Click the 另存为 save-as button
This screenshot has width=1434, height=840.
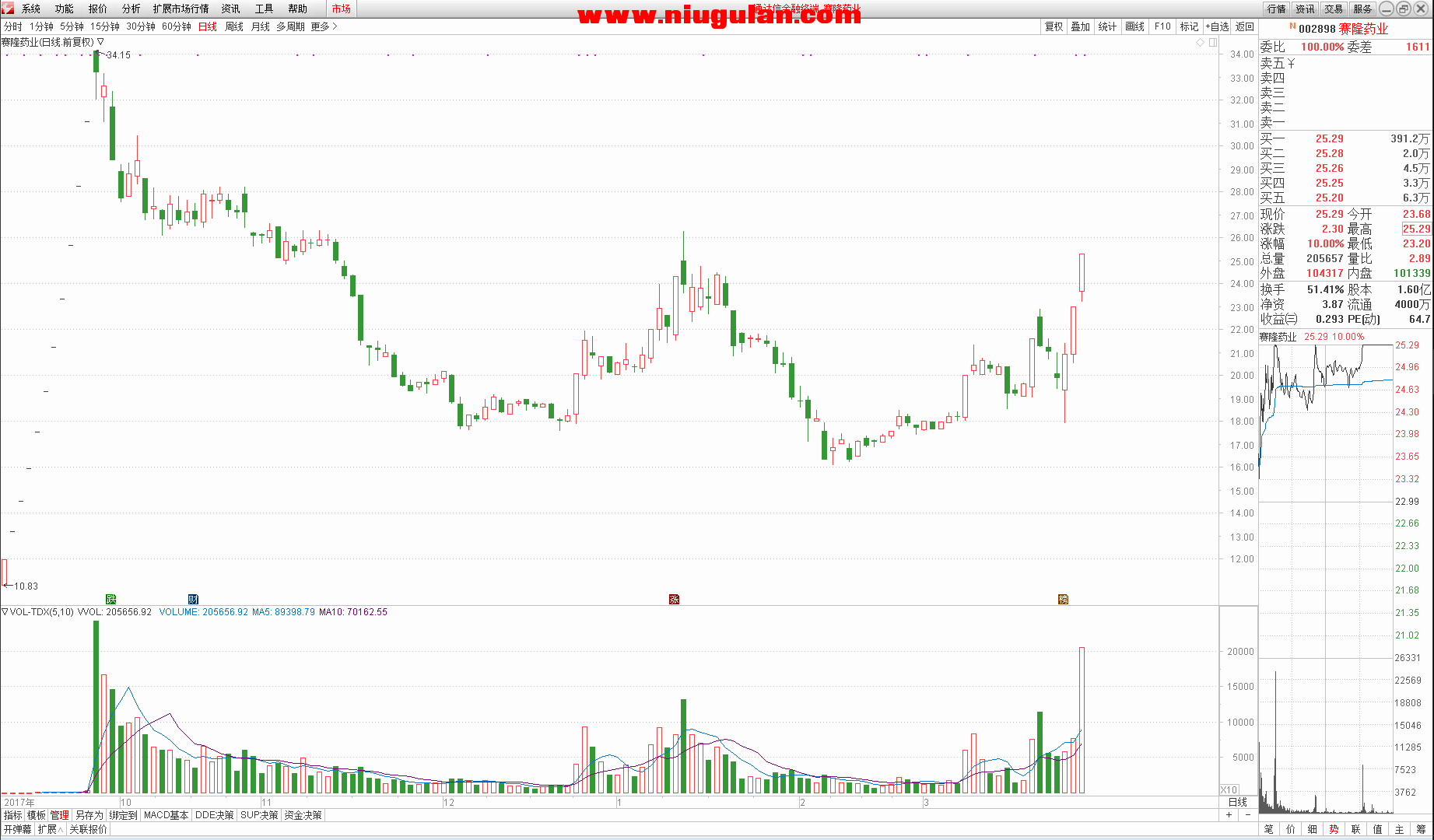(89, 815)
